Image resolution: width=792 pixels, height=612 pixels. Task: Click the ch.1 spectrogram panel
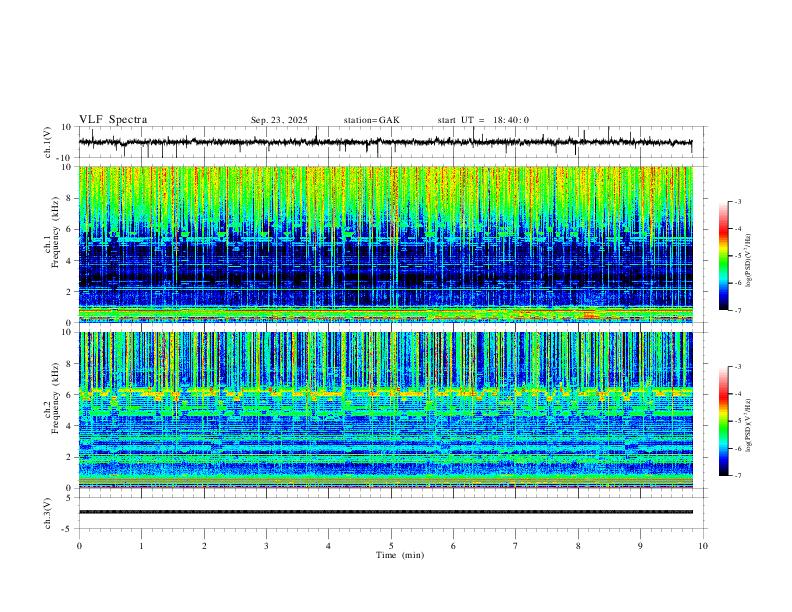(x=385, y=244)
